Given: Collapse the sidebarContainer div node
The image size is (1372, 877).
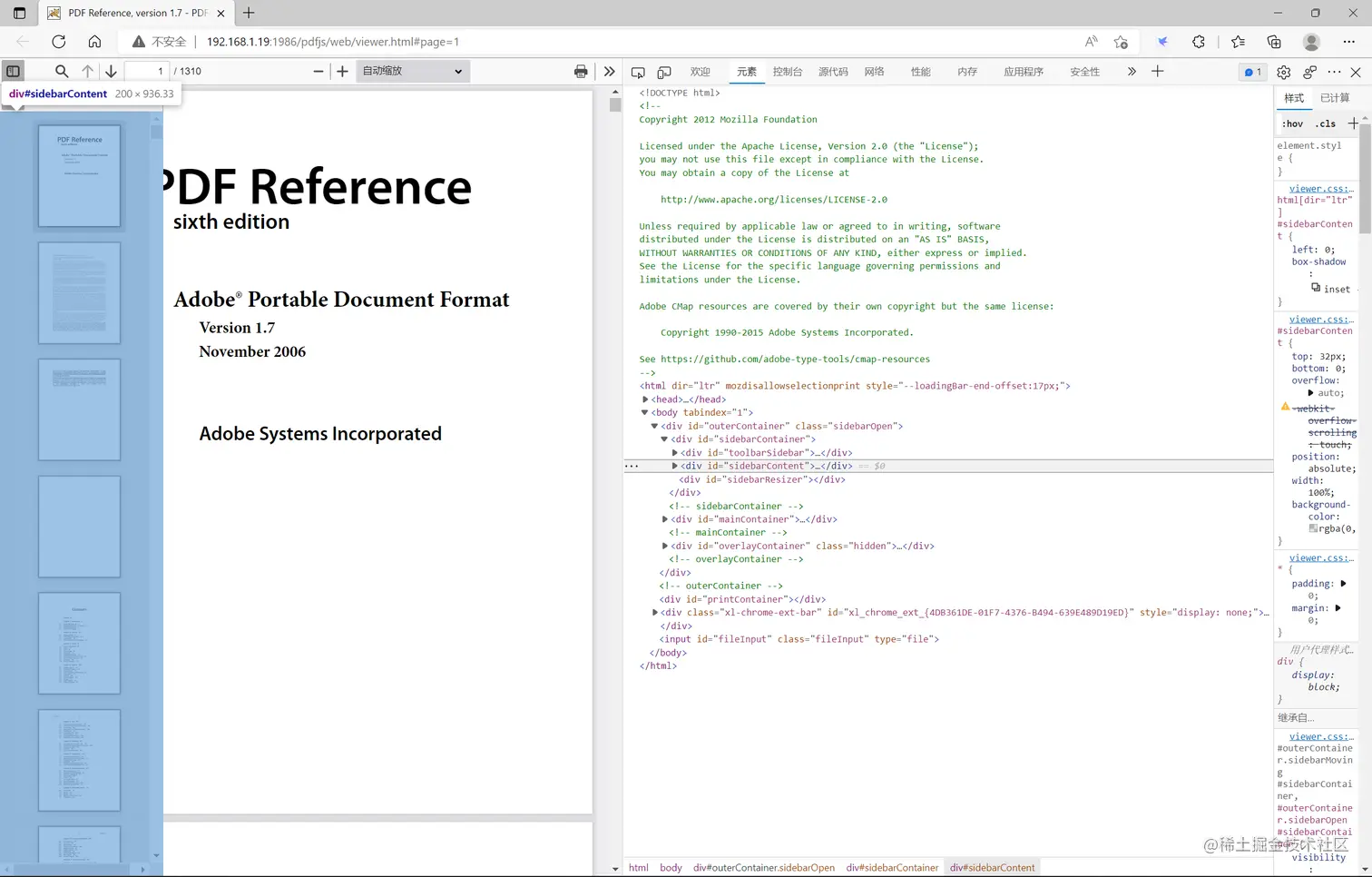Looking at the screenshot, I should [664, 439].
